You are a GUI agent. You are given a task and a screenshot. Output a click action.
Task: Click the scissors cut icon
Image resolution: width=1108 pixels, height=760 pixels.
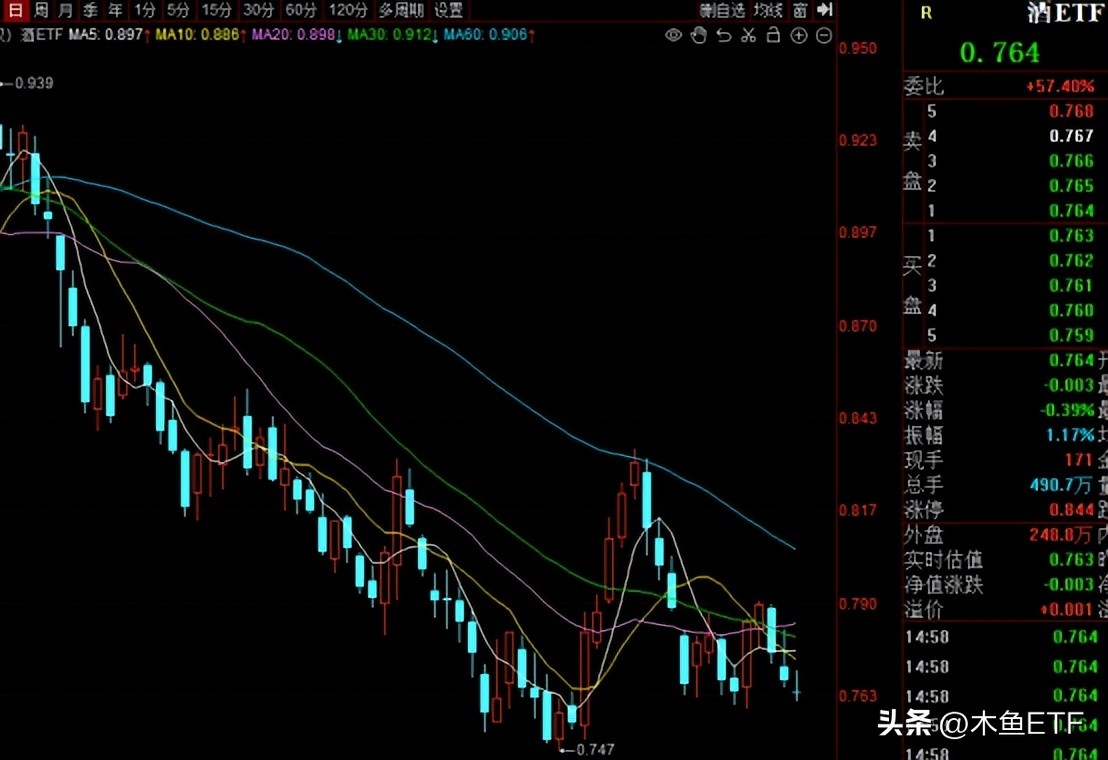pyautogui.click(x=748, y=35)
